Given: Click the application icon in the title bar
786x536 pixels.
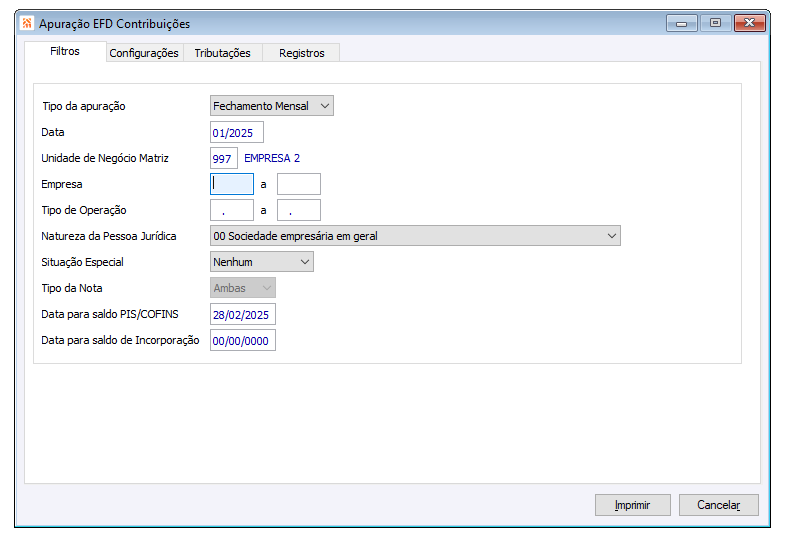Looking at the screenshot, I should [x=27, y=24].
